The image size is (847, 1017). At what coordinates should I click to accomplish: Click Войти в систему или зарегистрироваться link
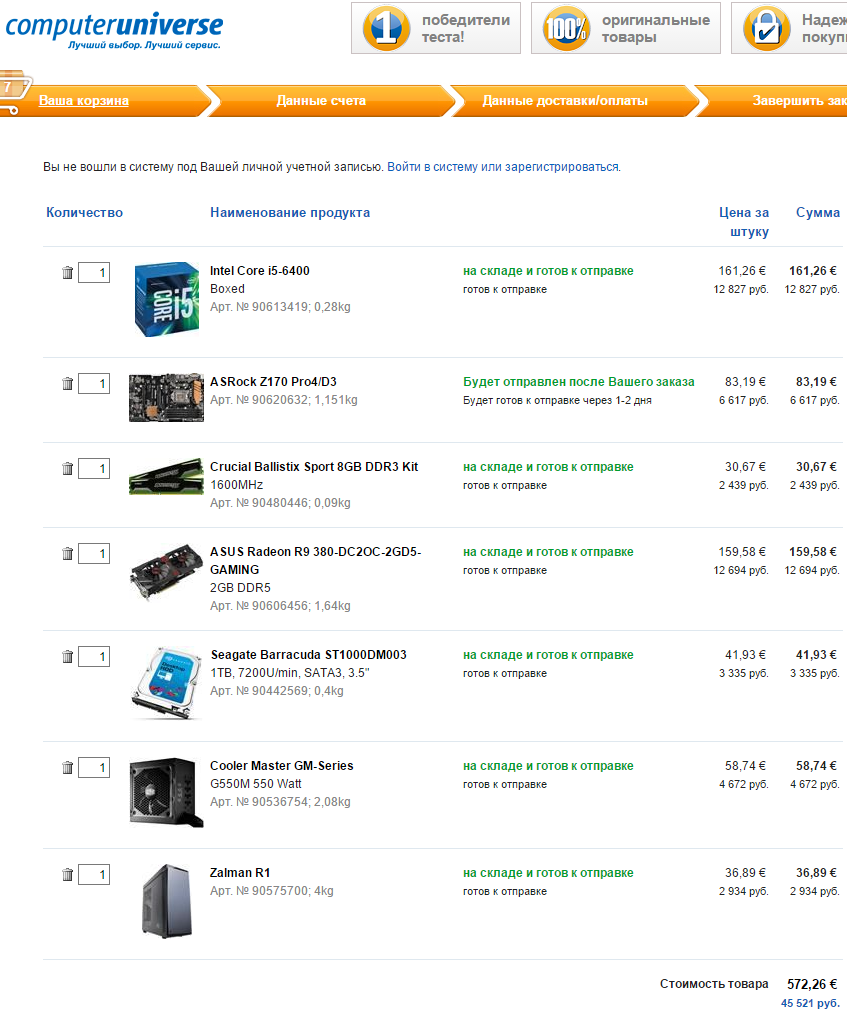point(503,167)
